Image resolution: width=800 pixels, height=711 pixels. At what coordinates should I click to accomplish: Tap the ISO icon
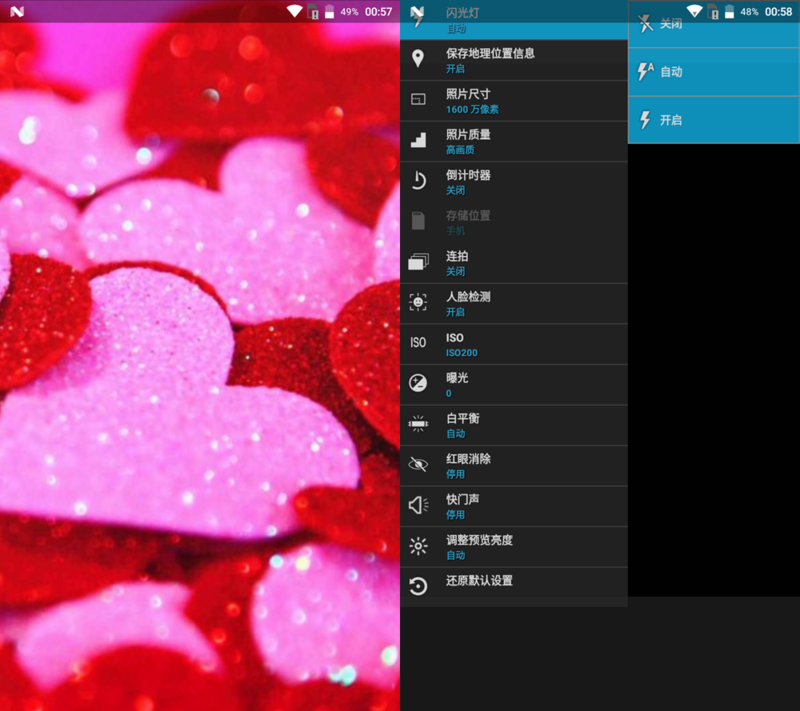pyautogui.click(x=418, y=342)
